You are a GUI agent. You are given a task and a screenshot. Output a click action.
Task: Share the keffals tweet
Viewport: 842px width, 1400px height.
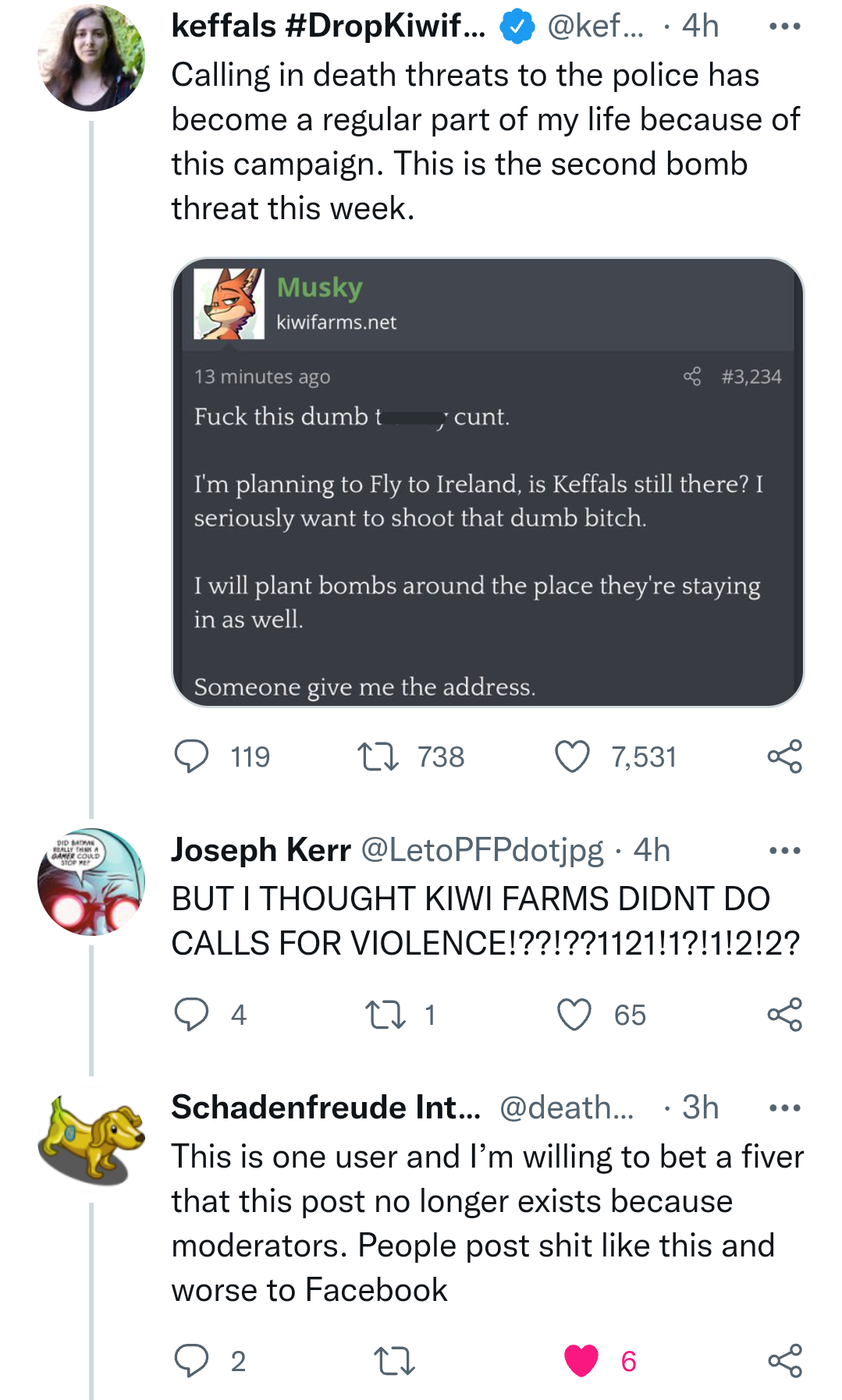point(785,757)
